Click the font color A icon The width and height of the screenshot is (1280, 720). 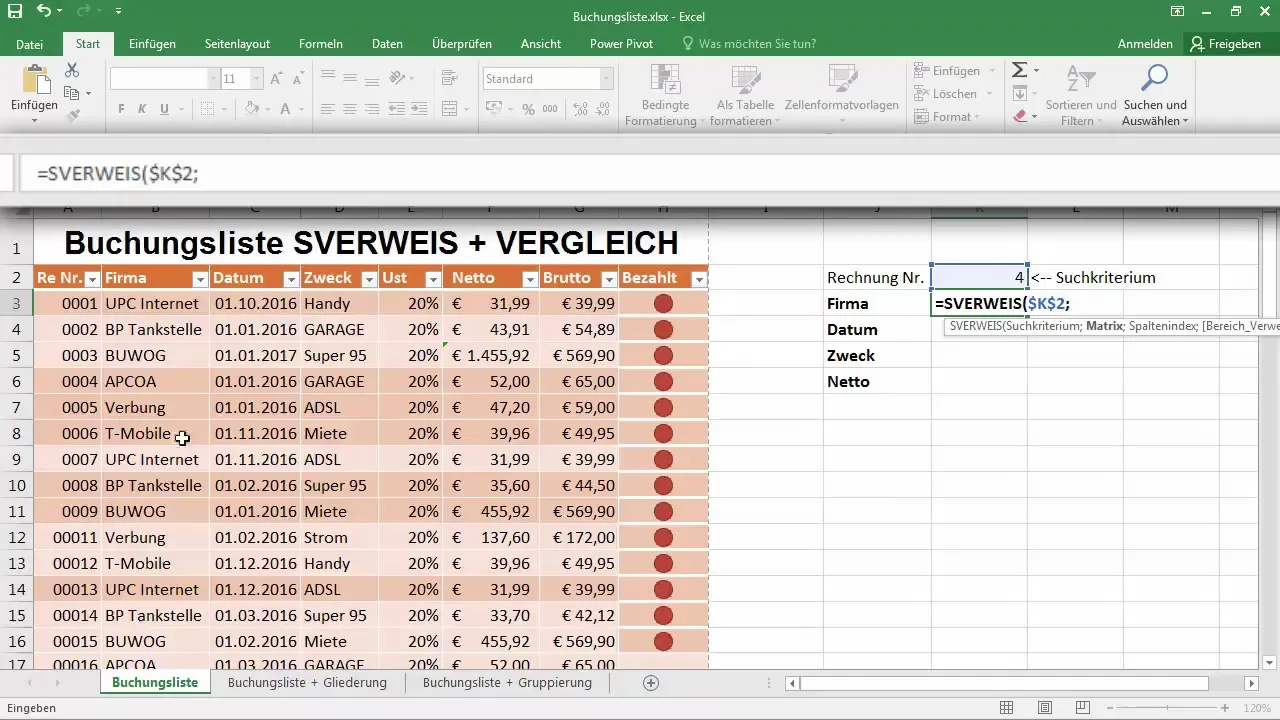pyautogui.click(x=286, y=109)
